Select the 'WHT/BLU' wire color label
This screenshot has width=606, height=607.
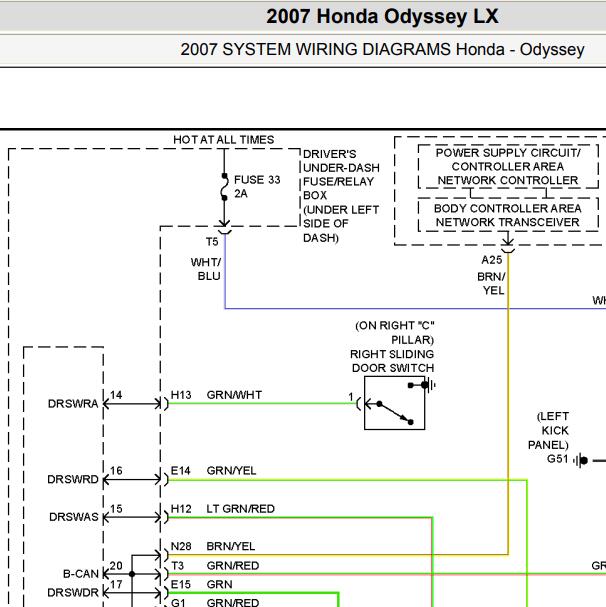click(x=206, y=269)
